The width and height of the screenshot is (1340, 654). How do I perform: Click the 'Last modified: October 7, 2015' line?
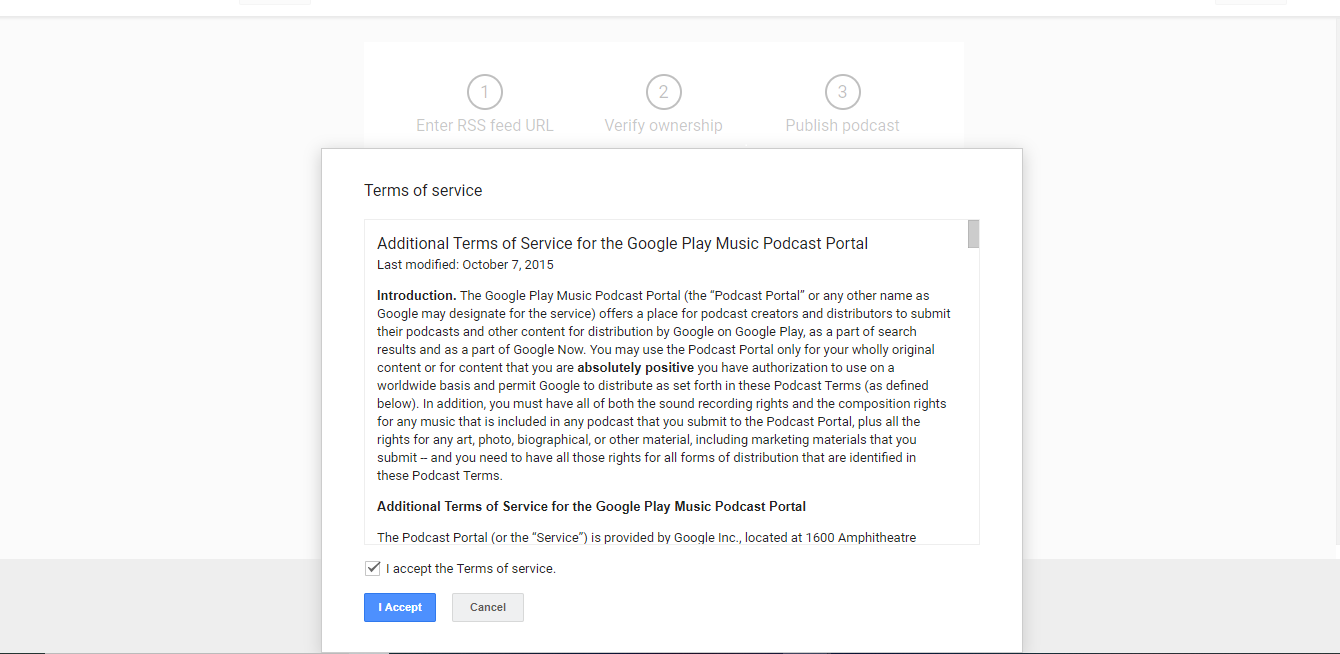(465, 265)
